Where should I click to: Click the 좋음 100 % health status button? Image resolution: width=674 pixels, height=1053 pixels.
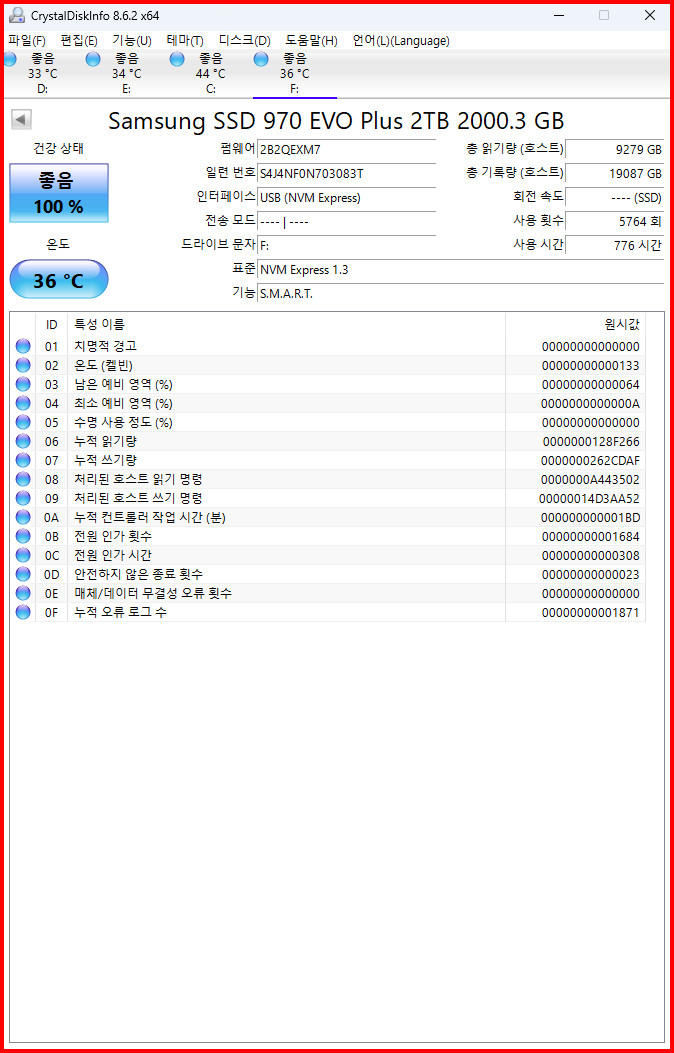pos(59,193)
